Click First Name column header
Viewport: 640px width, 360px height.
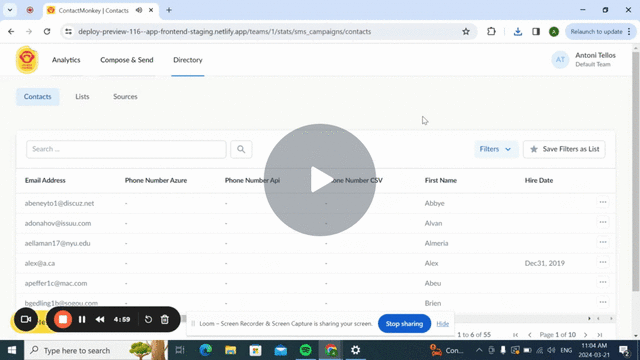click(441, 180)
